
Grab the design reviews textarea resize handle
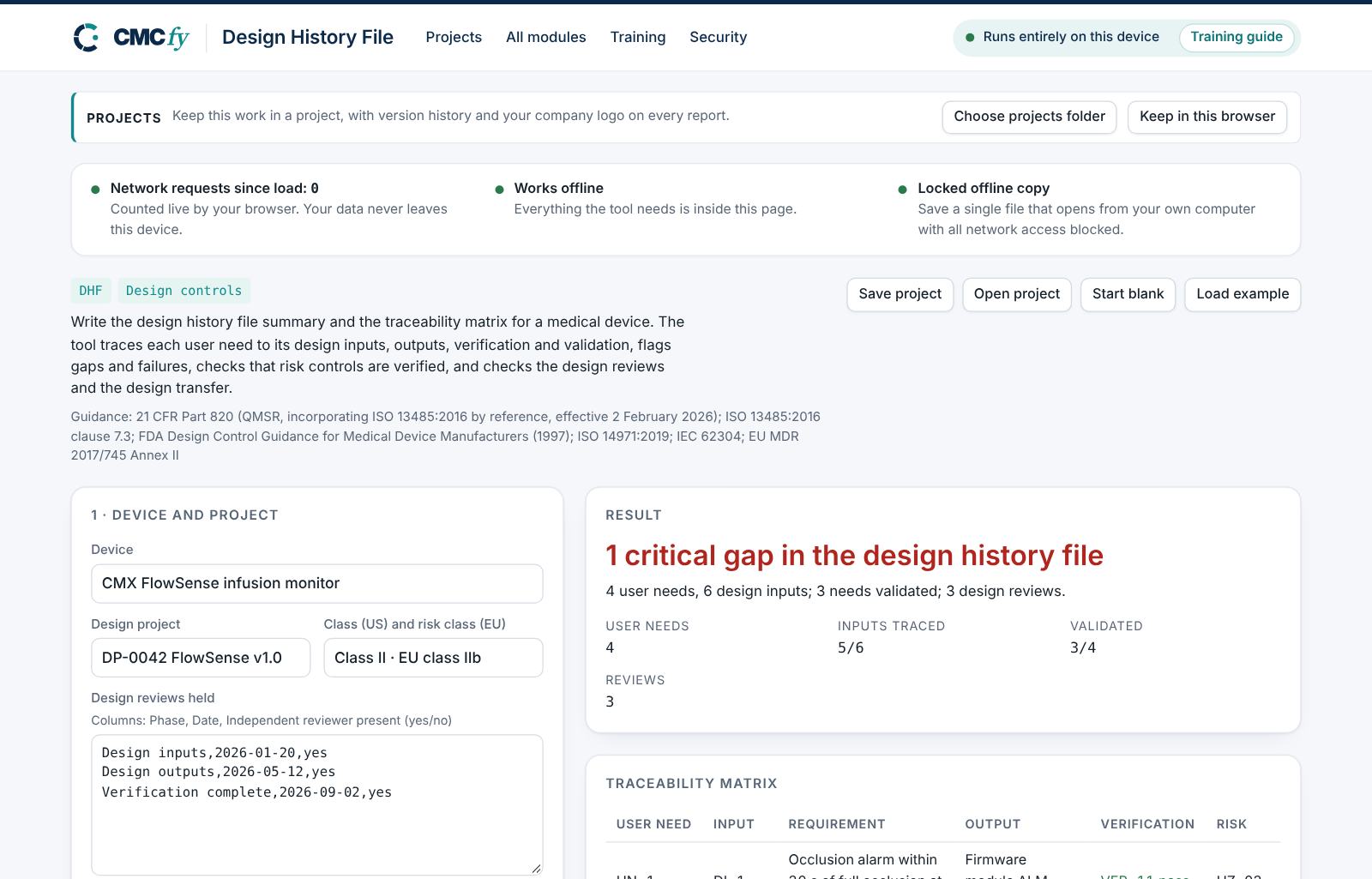coord(536,868)
